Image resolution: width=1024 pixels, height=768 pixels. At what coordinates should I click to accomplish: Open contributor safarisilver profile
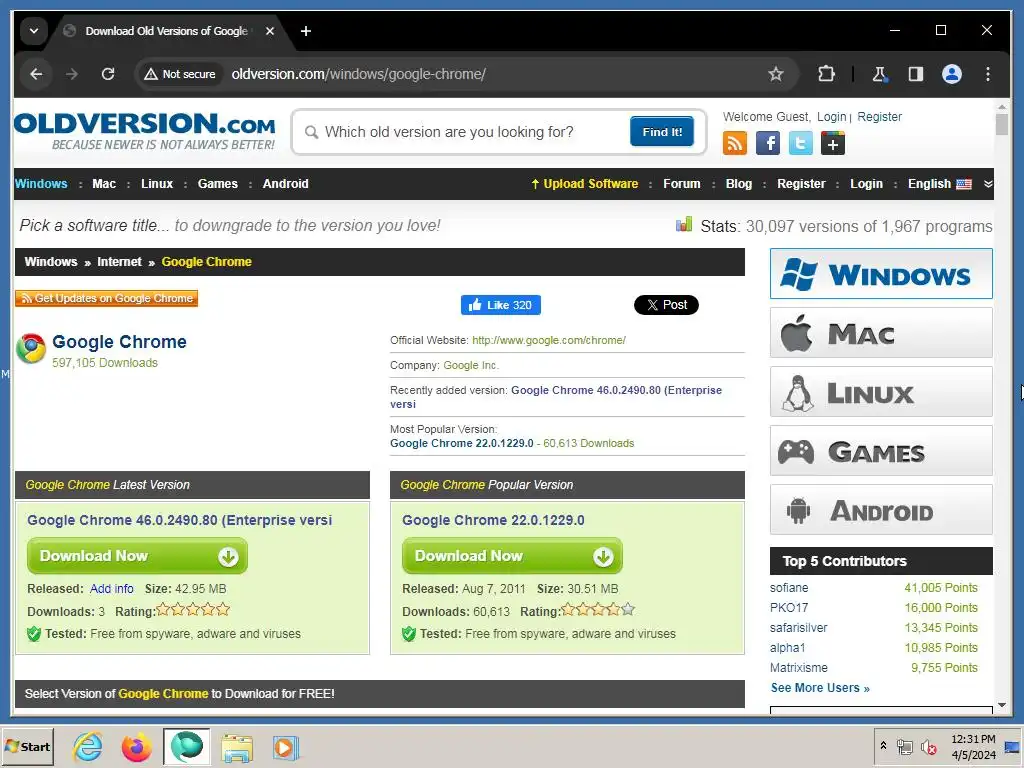point(798,628)
